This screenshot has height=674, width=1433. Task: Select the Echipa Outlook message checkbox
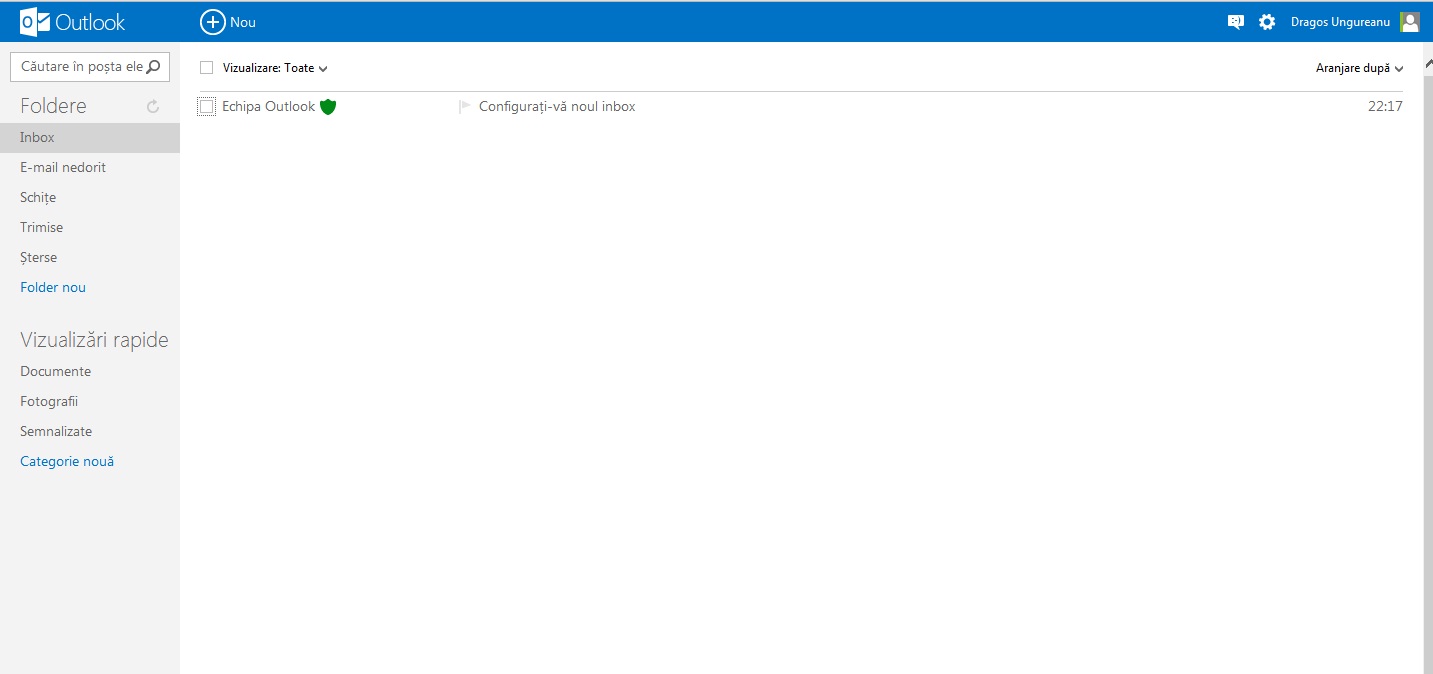(207, 107)
